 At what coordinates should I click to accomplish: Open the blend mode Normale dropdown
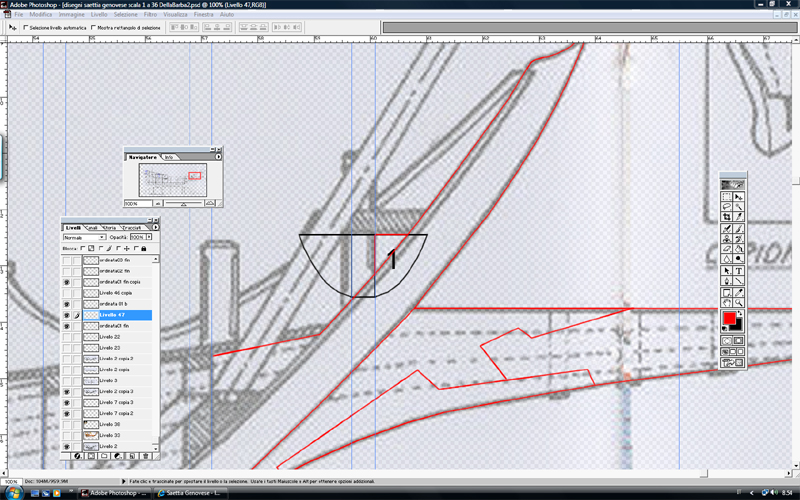(x=84, y=238)
